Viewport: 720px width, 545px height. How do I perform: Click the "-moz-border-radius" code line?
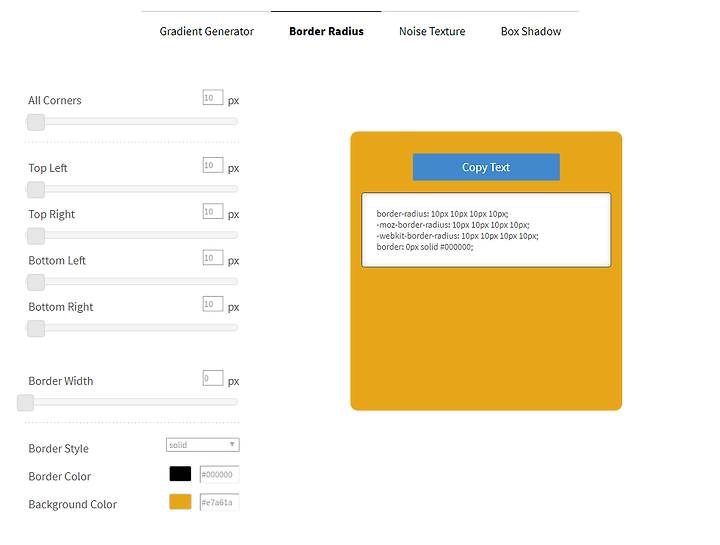(x=453, y=225)
